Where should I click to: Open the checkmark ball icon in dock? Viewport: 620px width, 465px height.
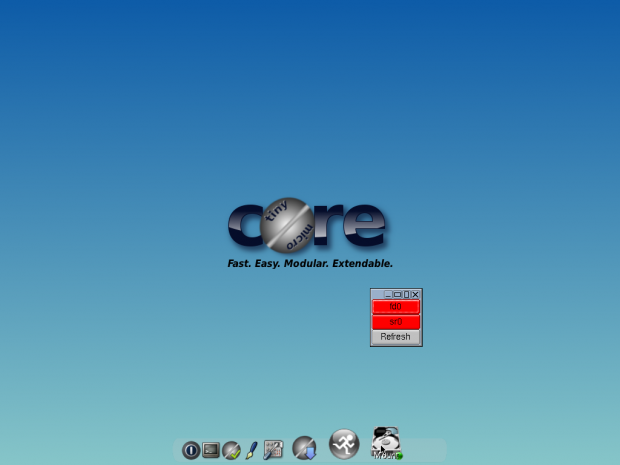click(231, 450)
